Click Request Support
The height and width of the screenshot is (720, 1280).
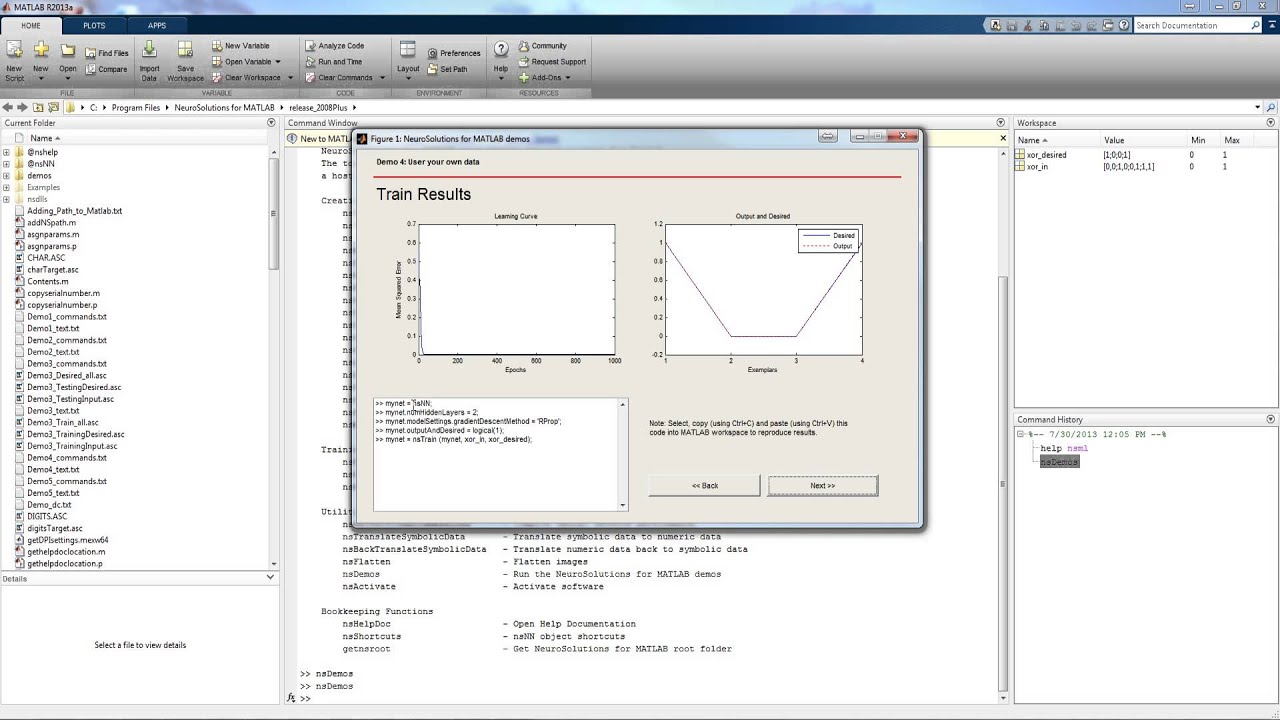point(552,61)
